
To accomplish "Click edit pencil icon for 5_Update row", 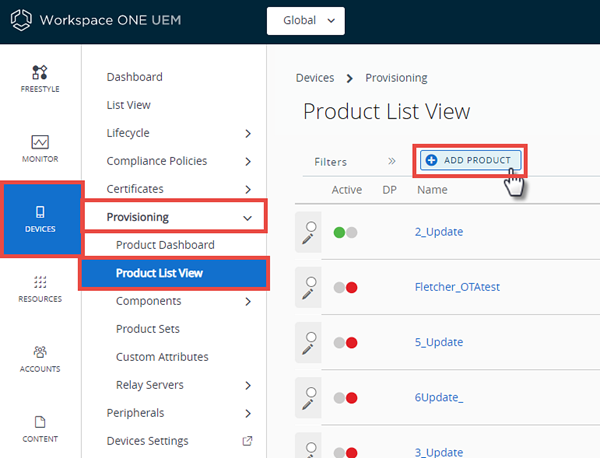I will click(x=307, y=349).
